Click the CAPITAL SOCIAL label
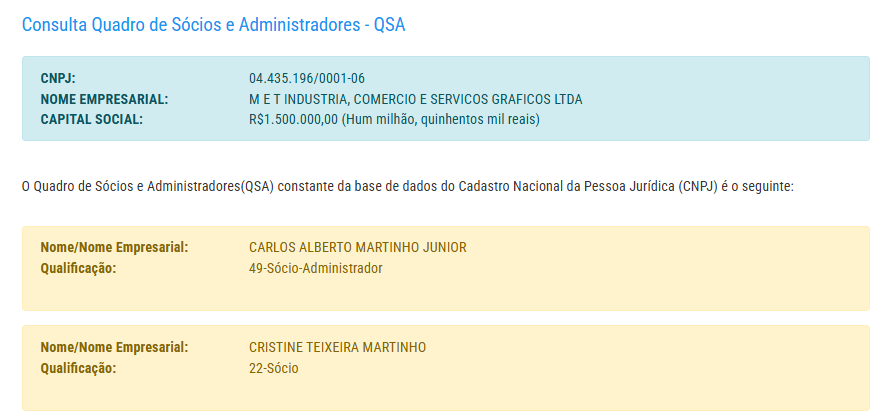 [x=92, y=120]
